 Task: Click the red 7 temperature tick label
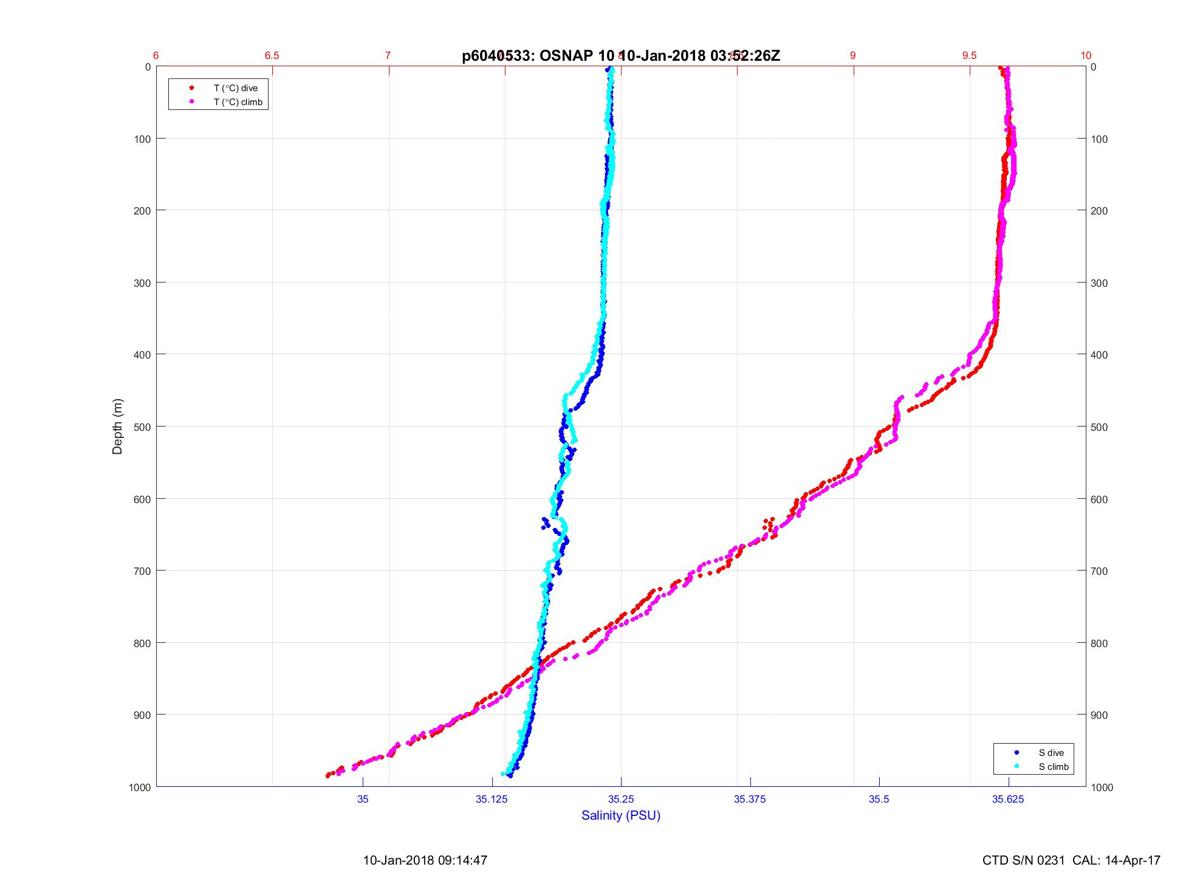click(x=388, y=56)
